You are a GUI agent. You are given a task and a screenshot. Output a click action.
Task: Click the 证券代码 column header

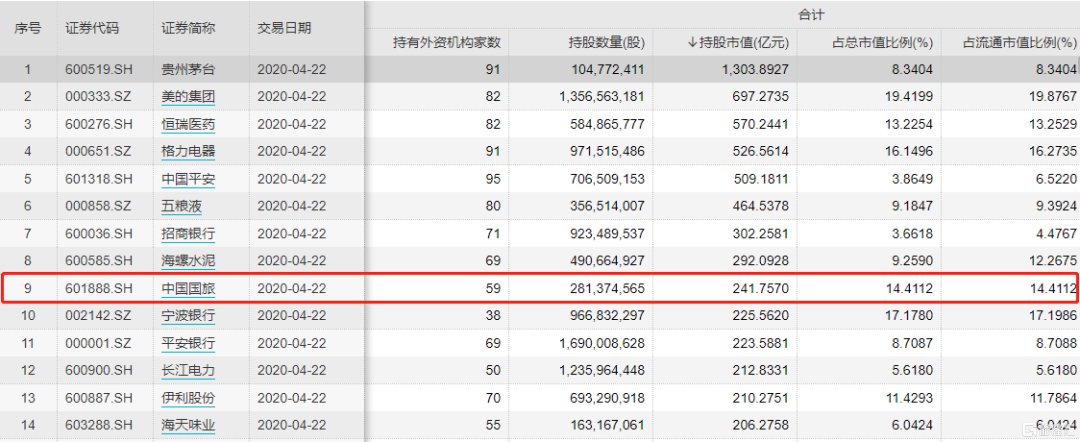coord(92,28)
